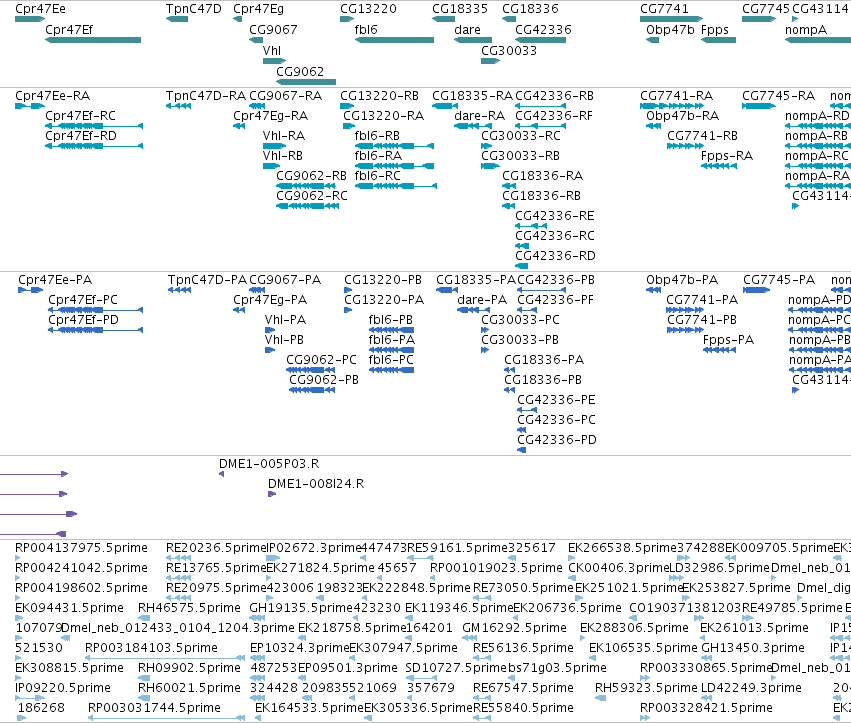Select the CG7741-RB transcript label

[x=702, y=136]
